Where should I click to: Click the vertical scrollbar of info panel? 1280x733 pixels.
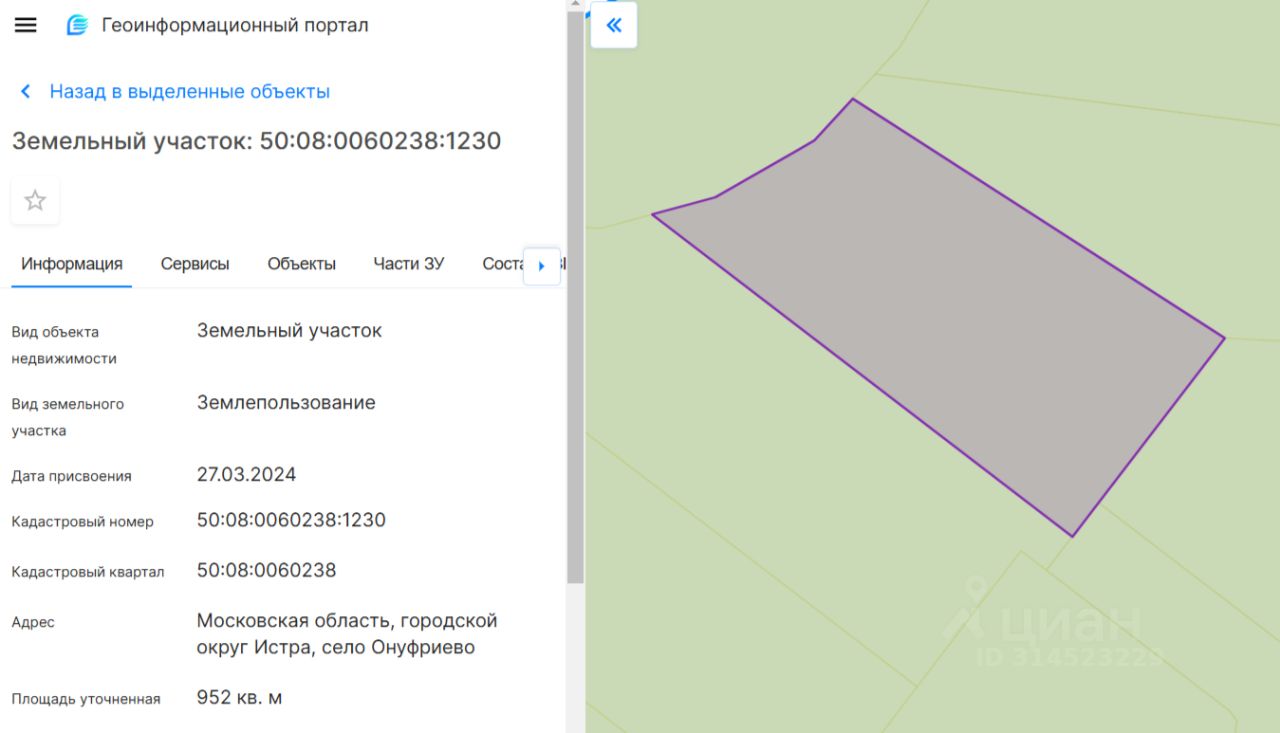575,298
